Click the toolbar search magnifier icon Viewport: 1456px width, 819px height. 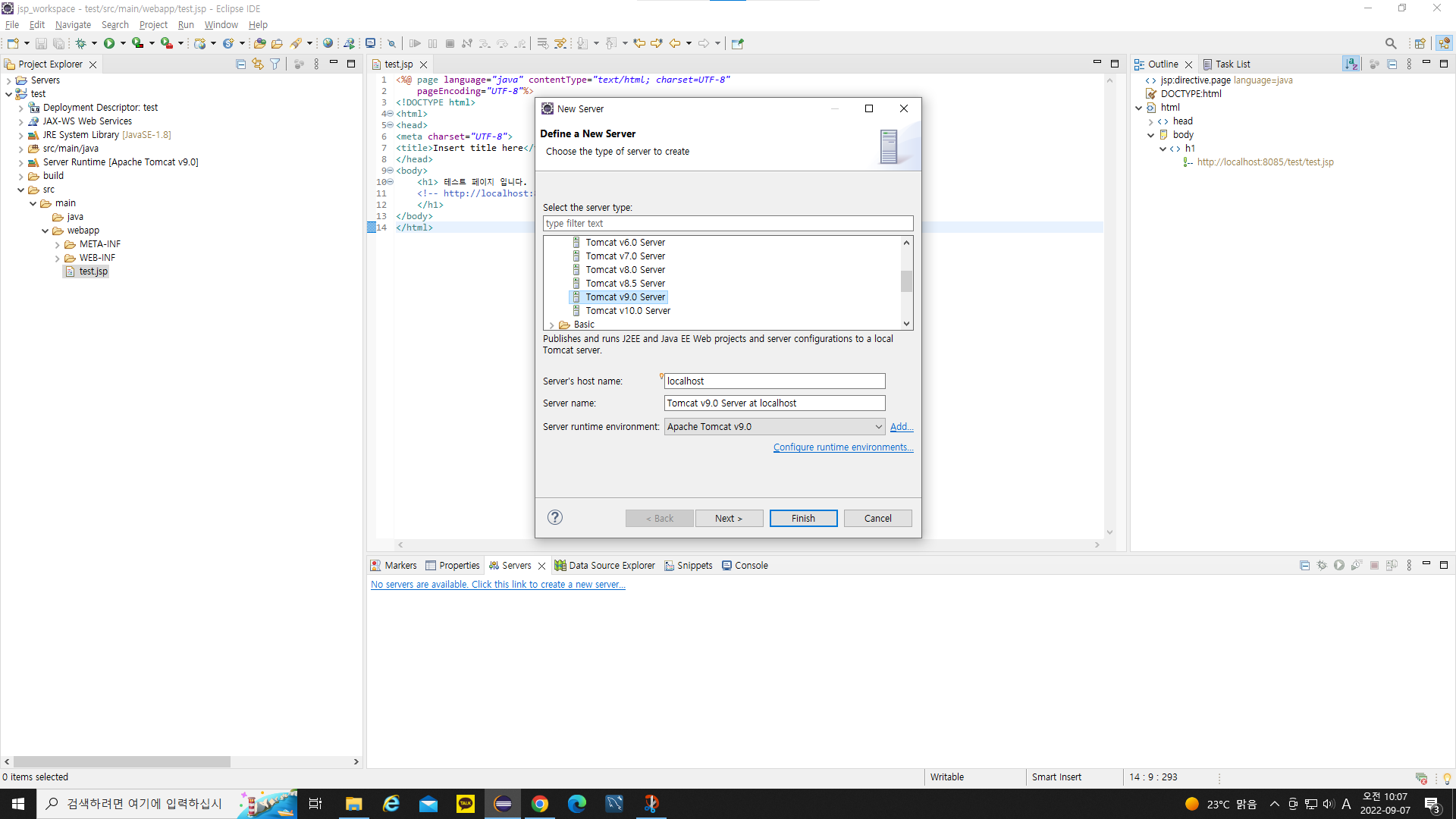click(x=1390, y=43)
